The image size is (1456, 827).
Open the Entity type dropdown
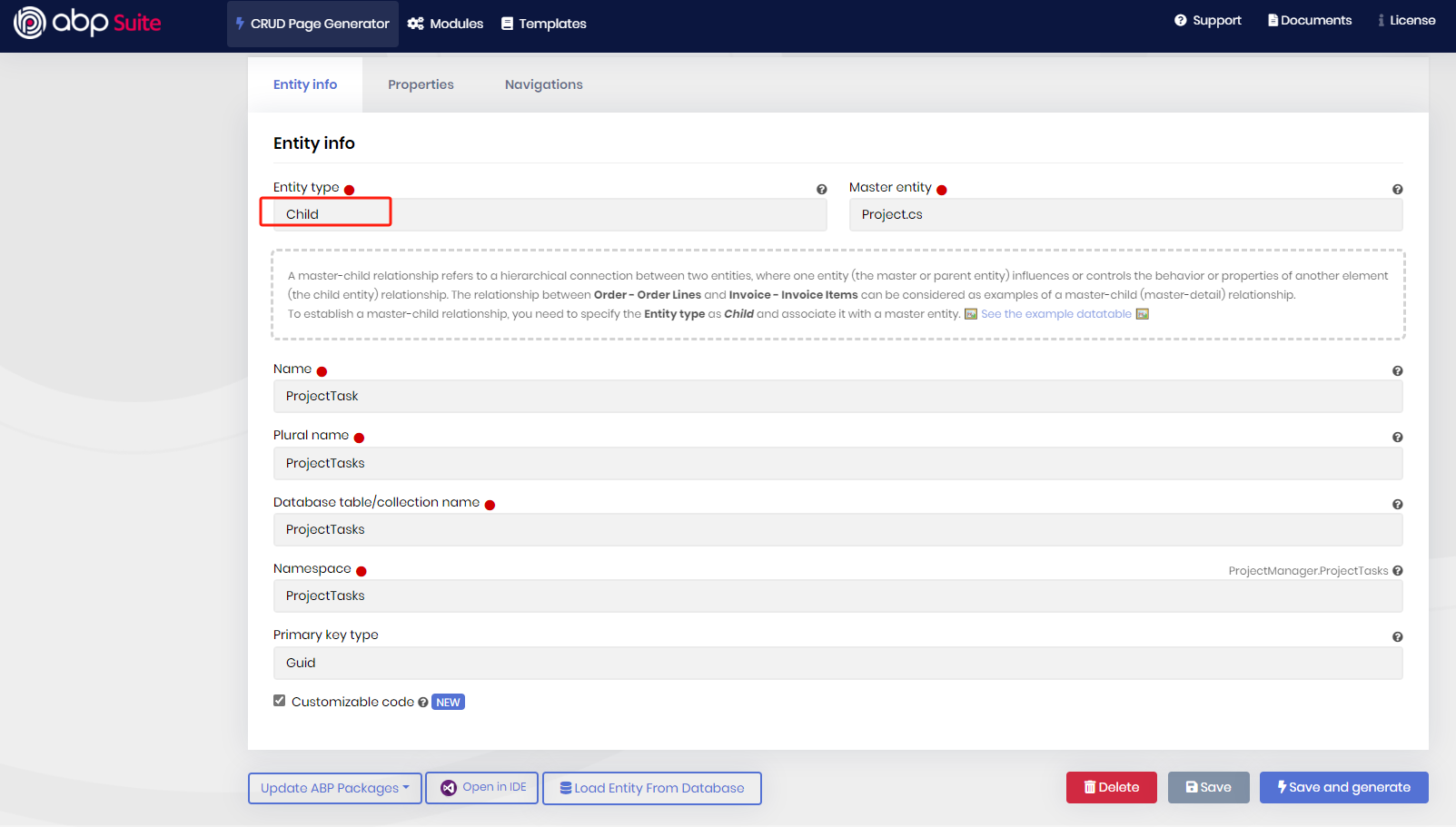click(550, 215)
